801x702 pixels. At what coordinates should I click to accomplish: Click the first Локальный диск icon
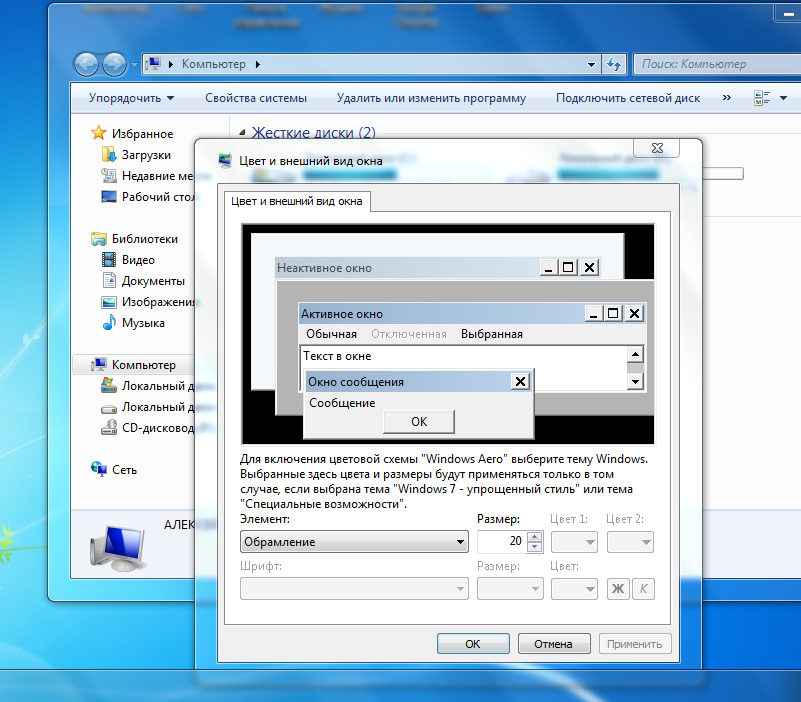click(x=109, y=385)
